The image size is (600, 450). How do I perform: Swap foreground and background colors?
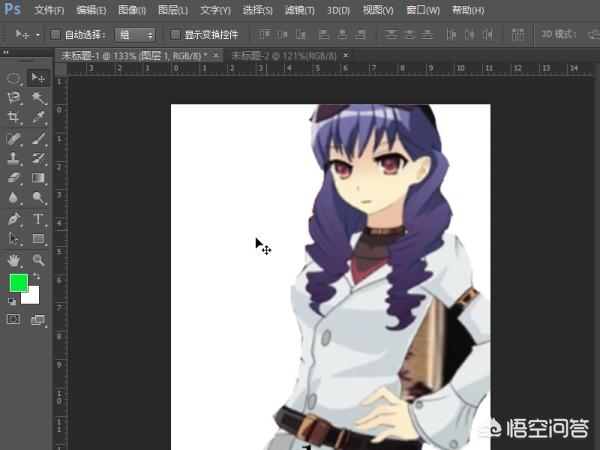pos(37,276)
